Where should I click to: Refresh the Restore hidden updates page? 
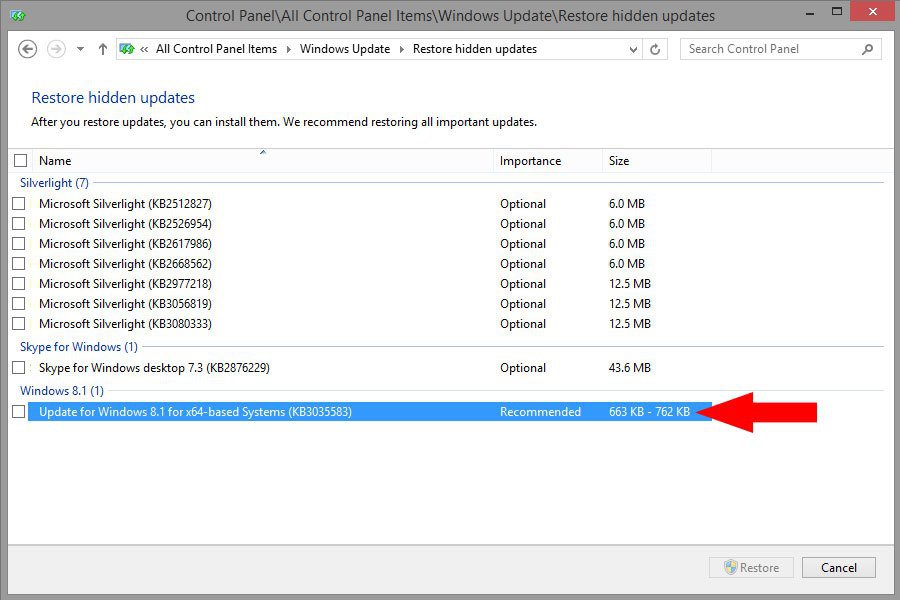pyautogui.click(x=655, y=49)
